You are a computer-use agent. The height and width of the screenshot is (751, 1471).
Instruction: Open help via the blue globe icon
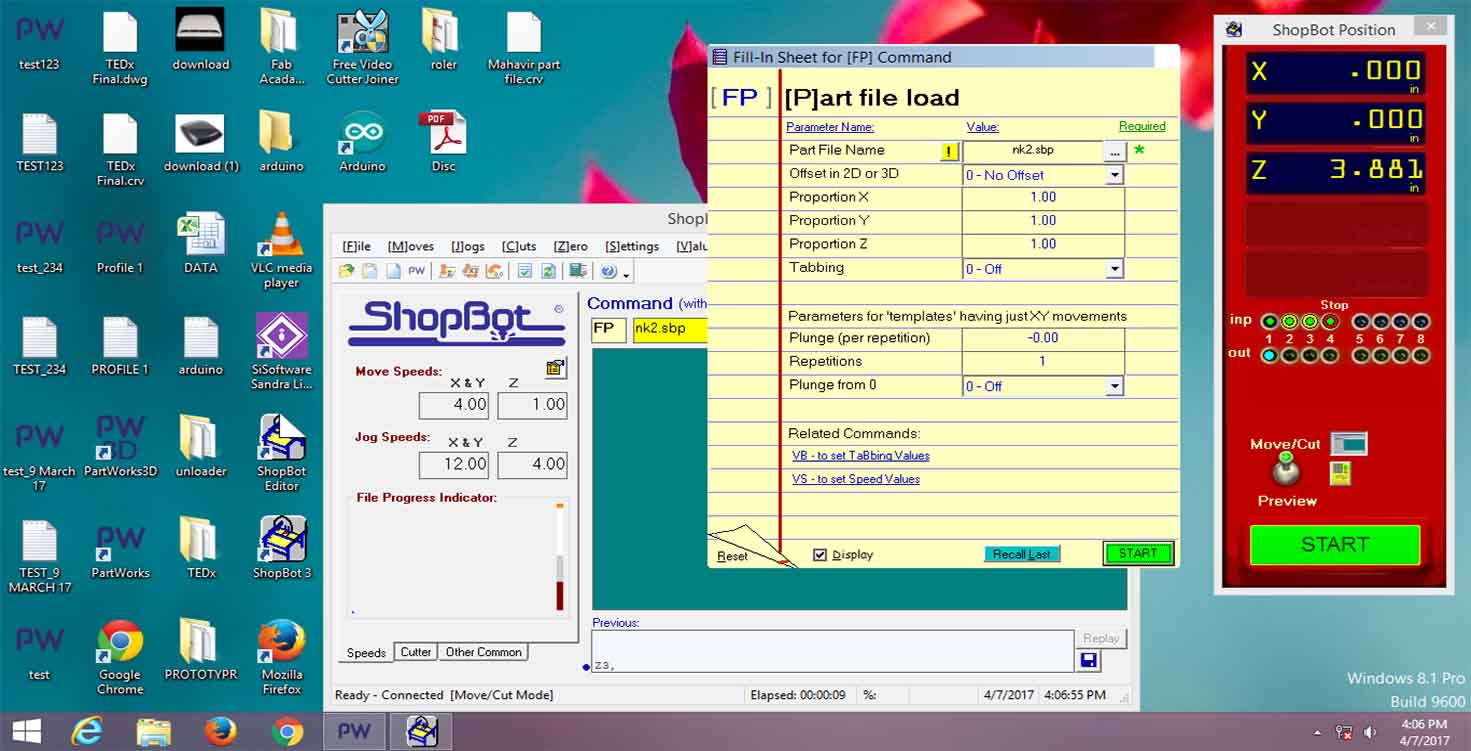[x=608, y=271]
